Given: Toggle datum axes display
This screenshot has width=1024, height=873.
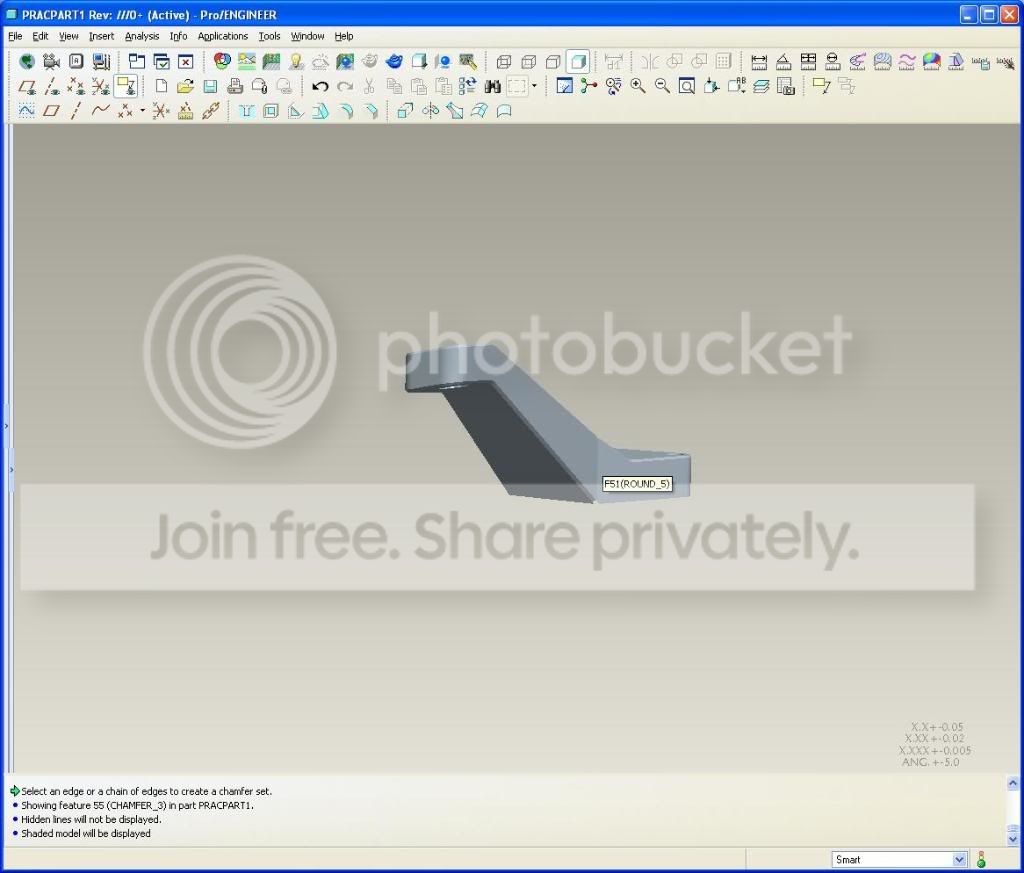Looking at the screenshot, I should point(52,86).
